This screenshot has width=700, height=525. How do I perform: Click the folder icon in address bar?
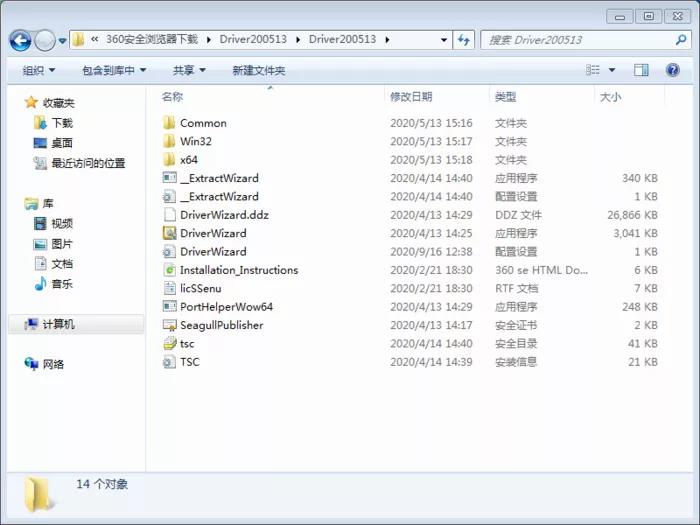pos(78,40)
